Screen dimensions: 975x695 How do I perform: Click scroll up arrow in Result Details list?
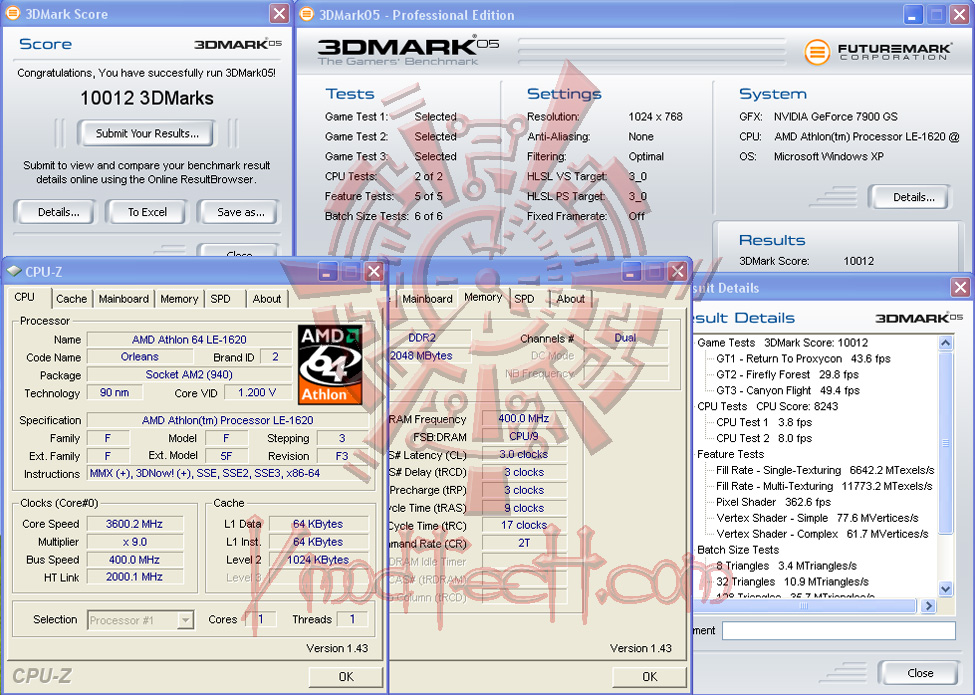[945, 343]
